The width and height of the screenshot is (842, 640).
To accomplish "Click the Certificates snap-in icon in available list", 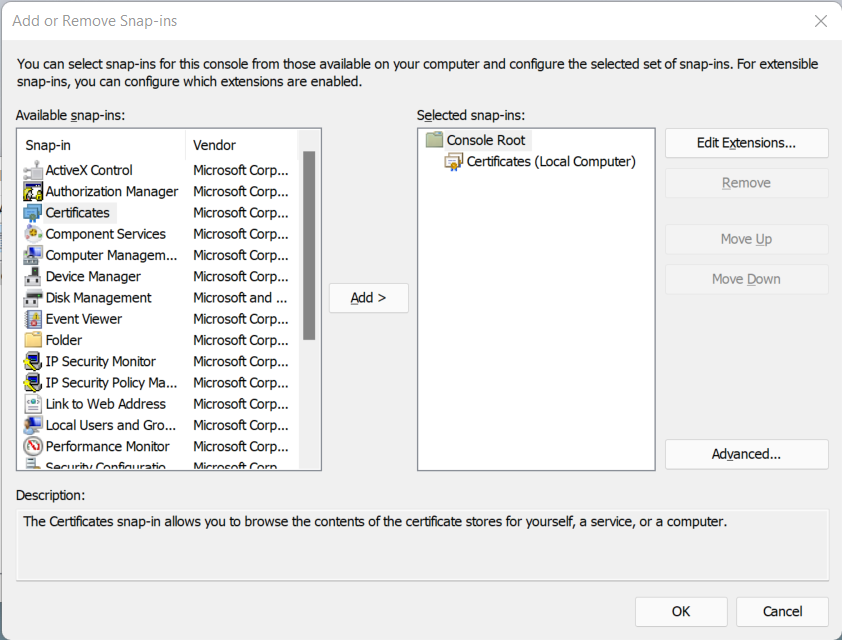I will click(33, 213).
